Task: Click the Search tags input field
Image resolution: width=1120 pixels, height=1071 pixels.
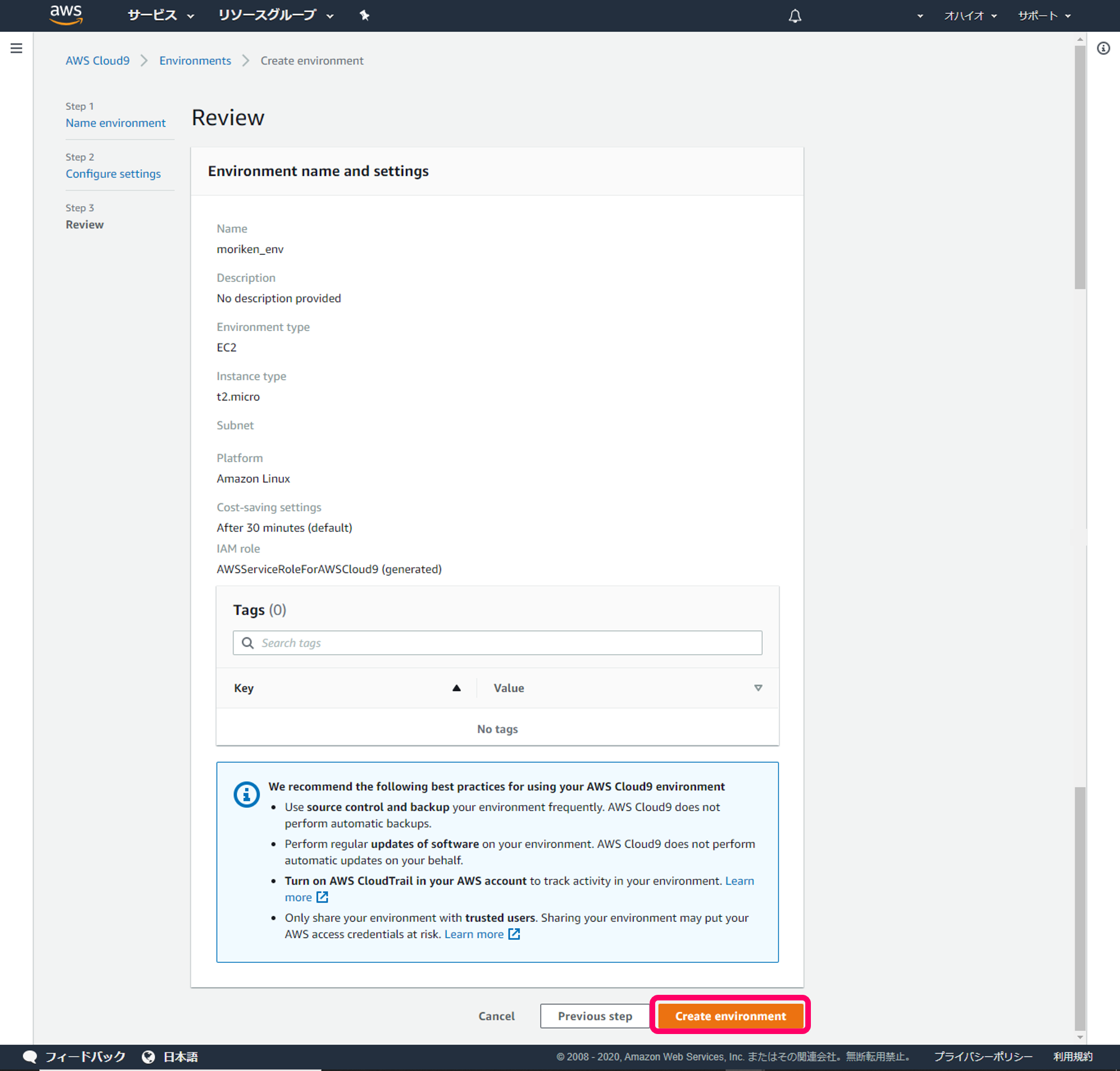Action: coord(497,643)
